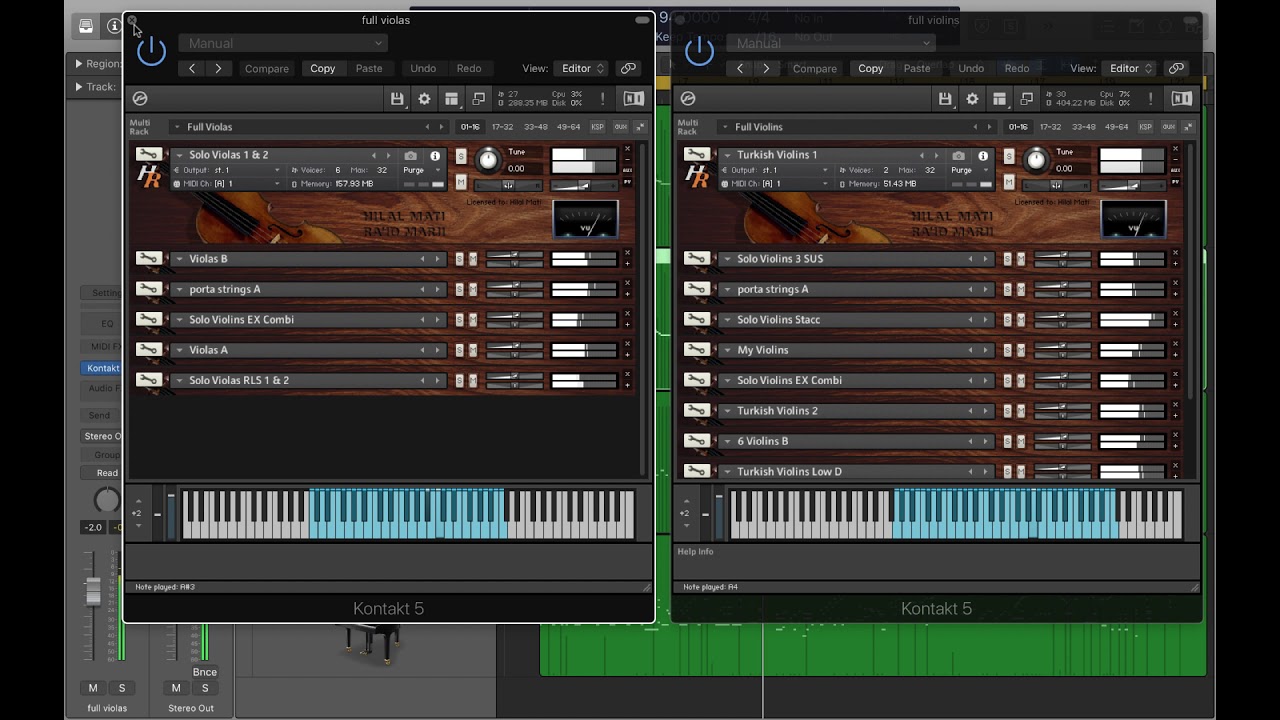
Task: Open options gear in full violas Kontakt
Action: point(424,99)
